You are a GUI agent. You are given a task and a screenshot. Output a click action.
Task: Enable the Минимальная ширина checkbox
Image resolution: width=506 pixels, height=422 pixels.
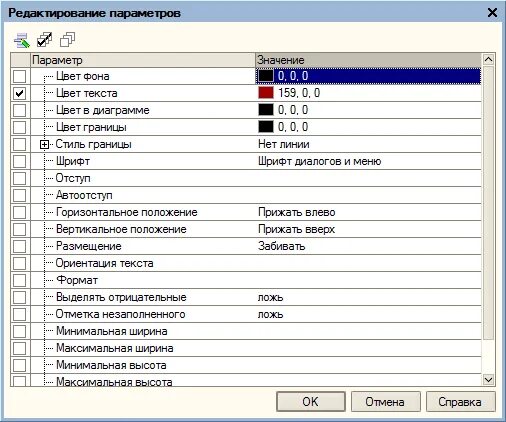pos(19,331)
